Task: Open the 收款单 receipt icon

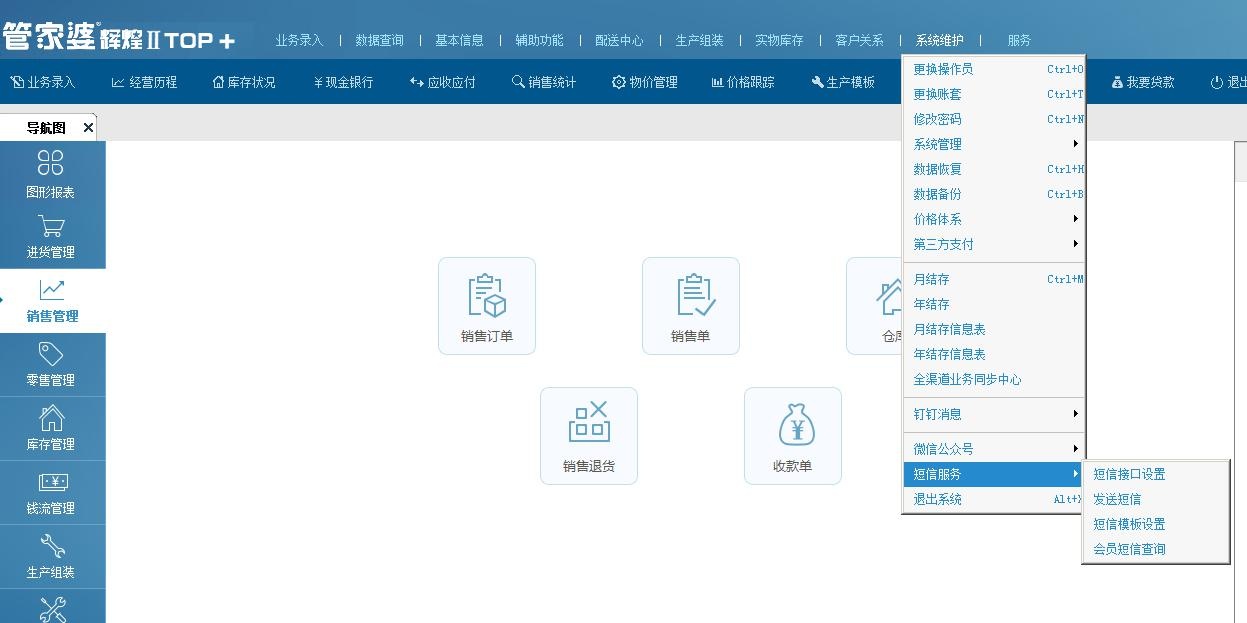Action: click(792, 435)
